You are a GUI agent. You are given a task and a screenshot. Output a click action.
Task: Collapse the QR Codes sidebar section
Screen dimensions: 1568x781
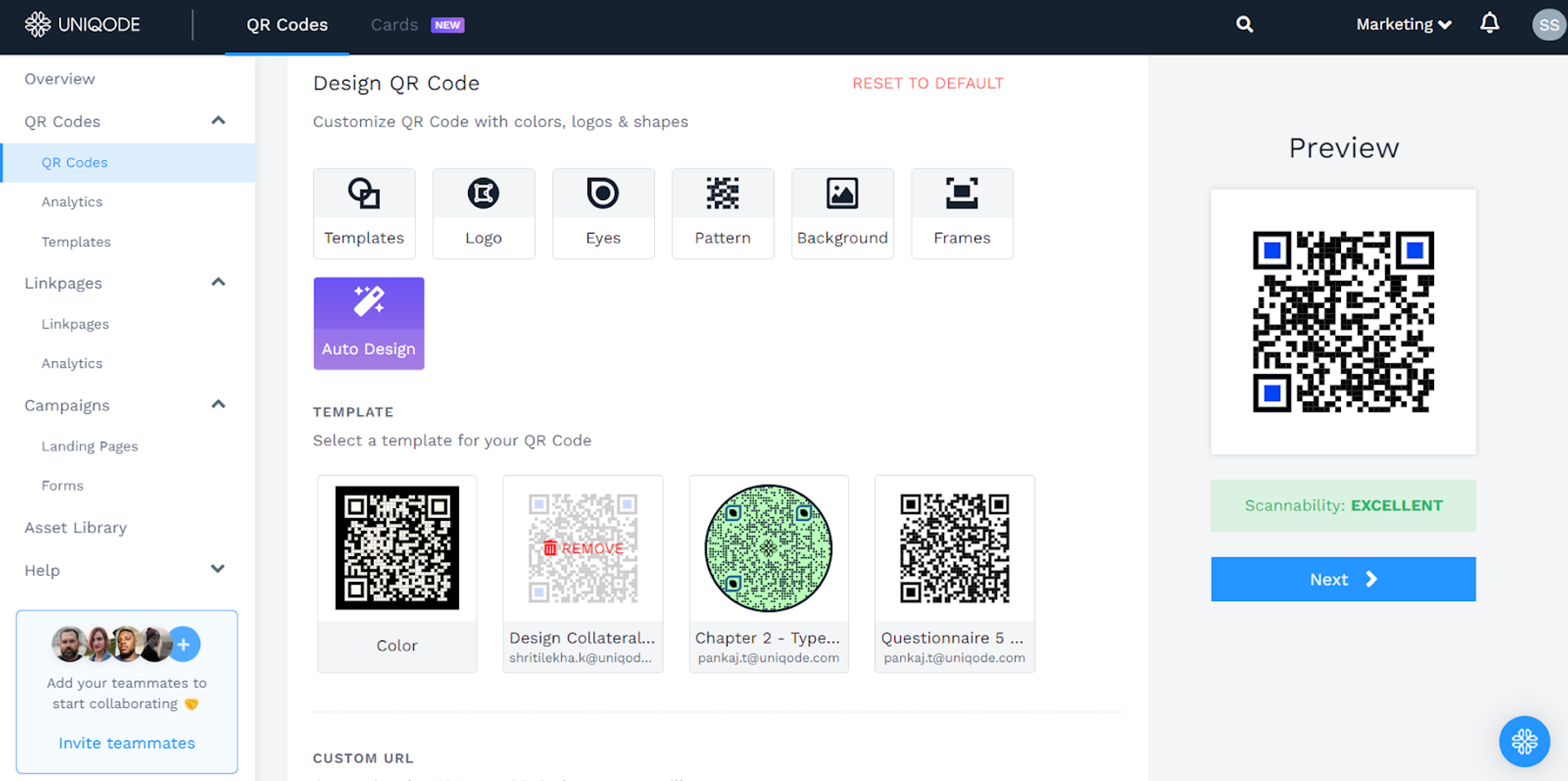(218, 121)
